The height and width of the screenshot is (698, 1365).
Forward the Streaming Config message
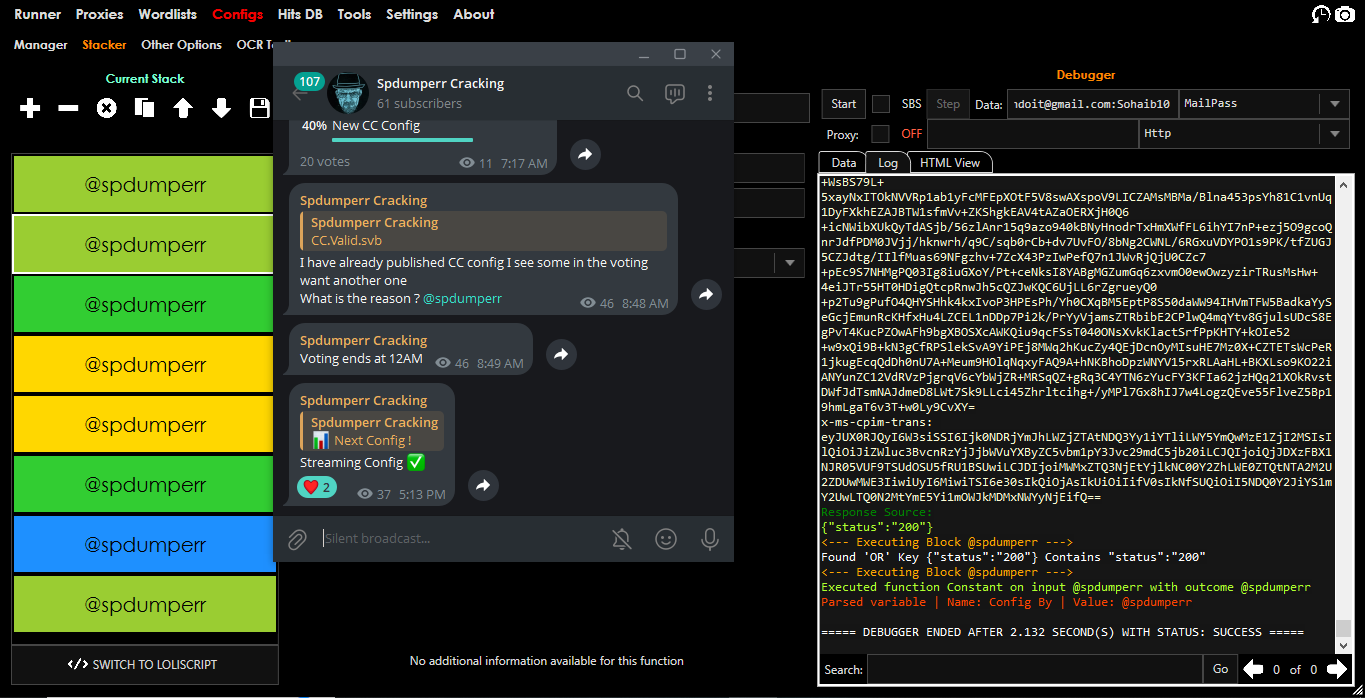pyautogui.click(x=484, y=485)
